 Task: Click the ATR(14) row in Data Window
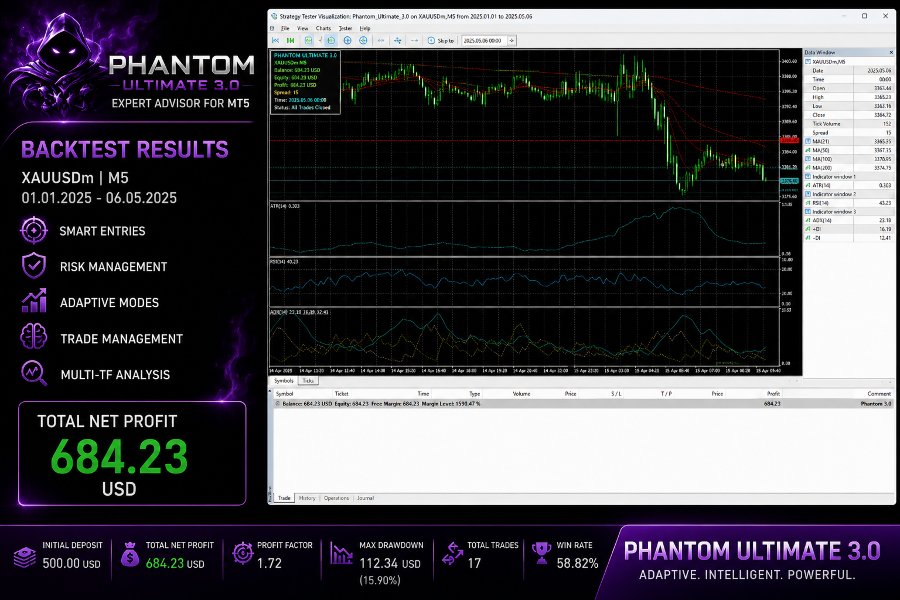click(848, 185)
